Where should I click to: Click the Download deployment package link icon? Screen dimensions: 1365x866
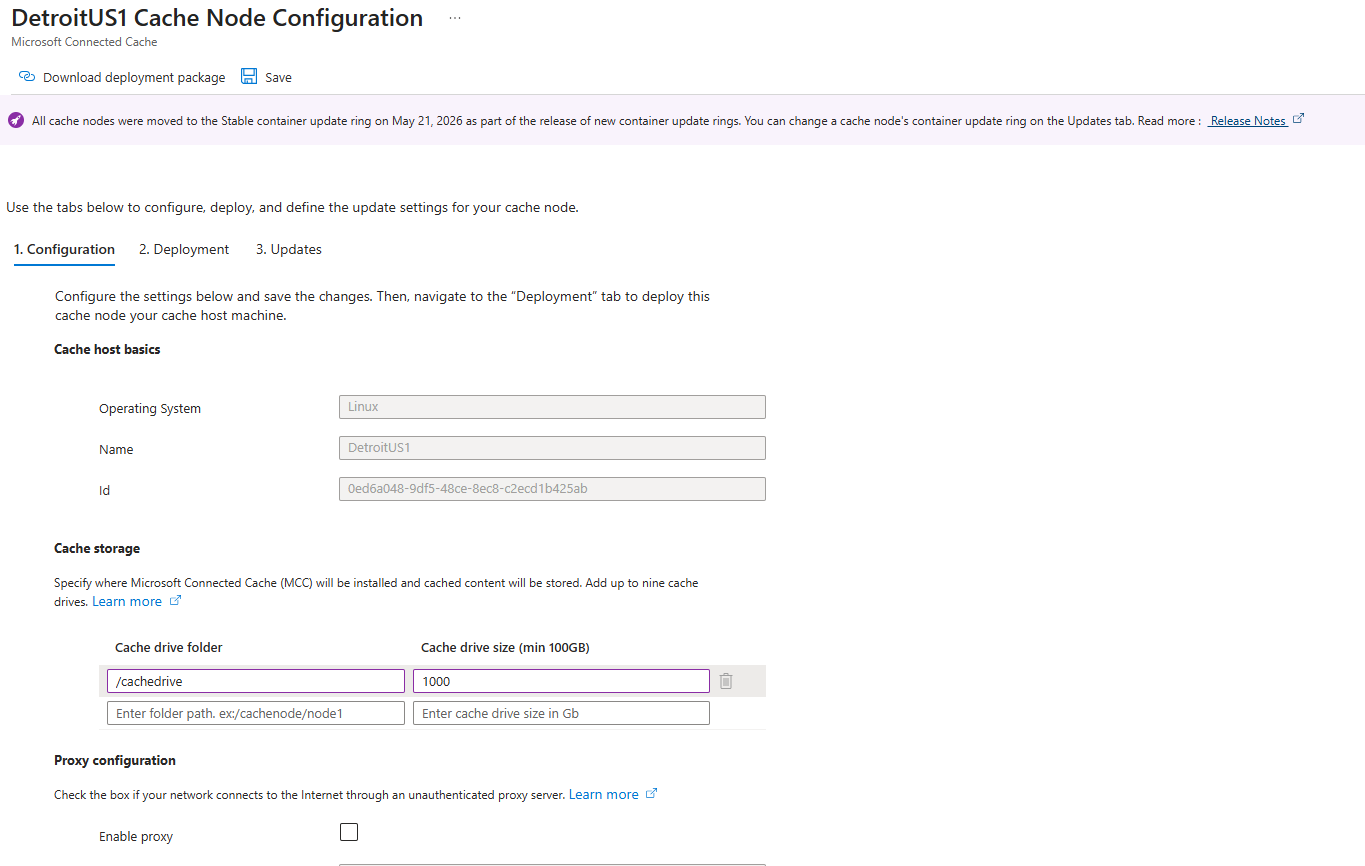click(27, 77)
